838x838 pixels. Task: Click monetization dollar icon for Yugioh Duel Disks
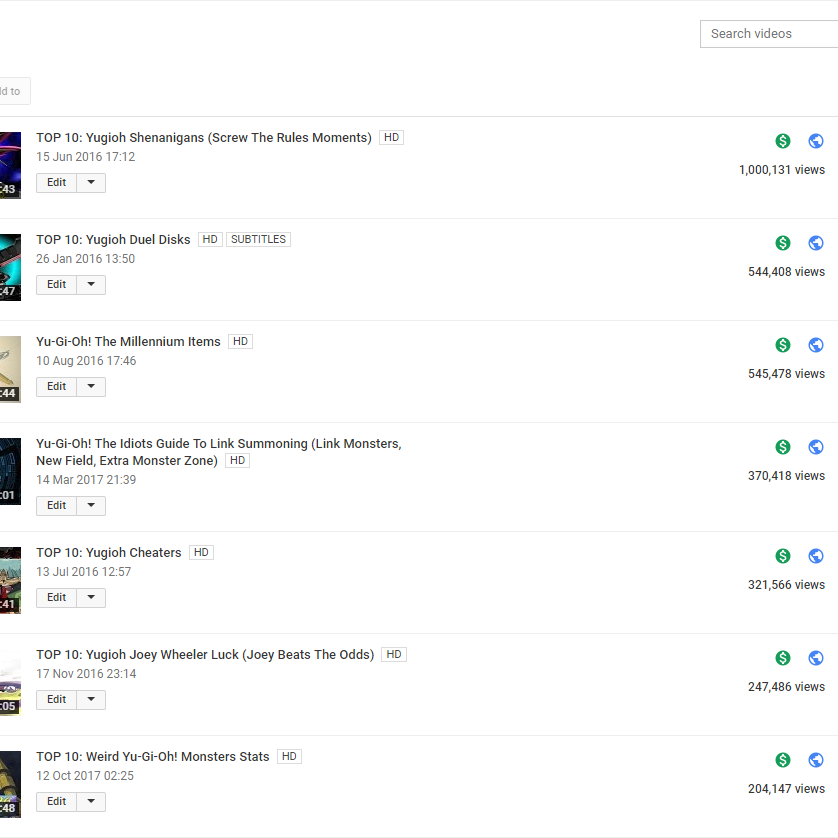pyautogui.click(x=783, y=243)
